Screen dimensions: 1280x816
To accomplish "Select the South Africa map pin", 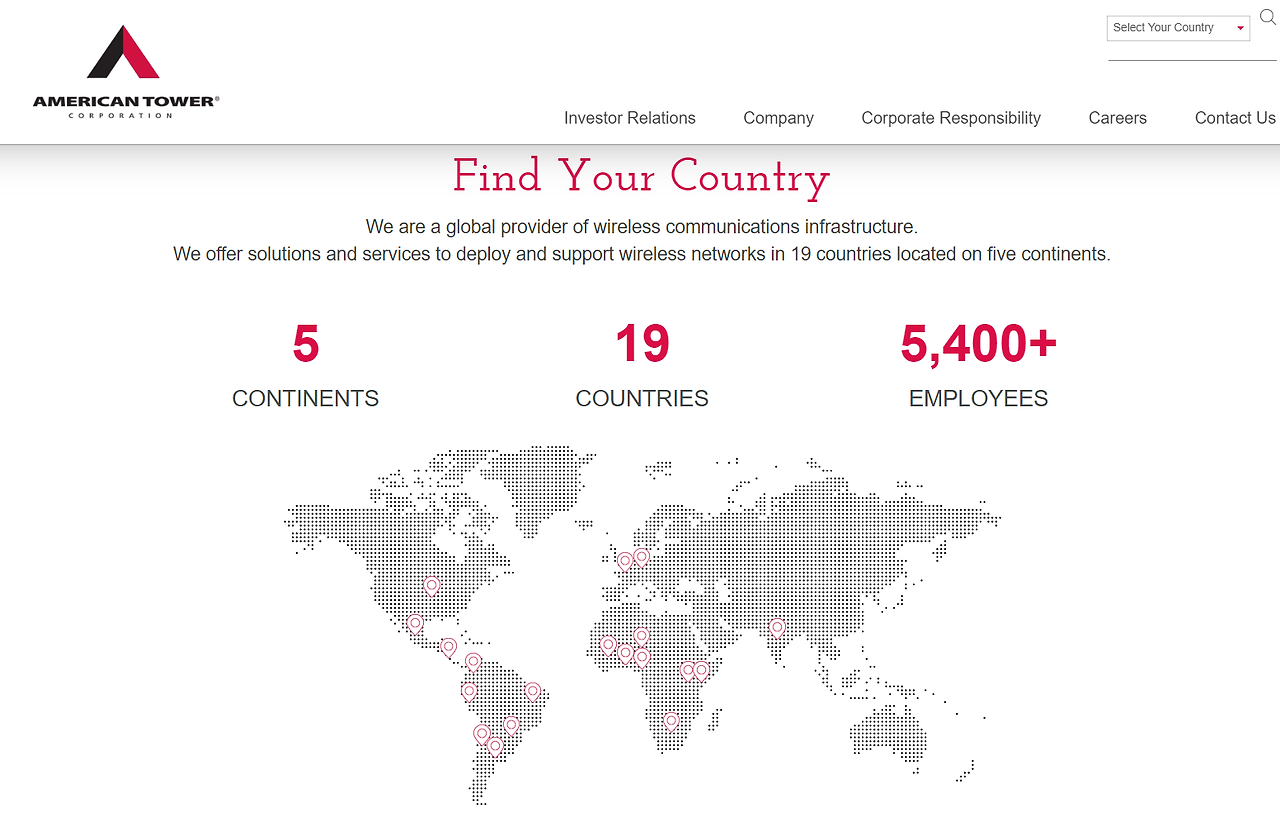I will [x=671, y=720].
